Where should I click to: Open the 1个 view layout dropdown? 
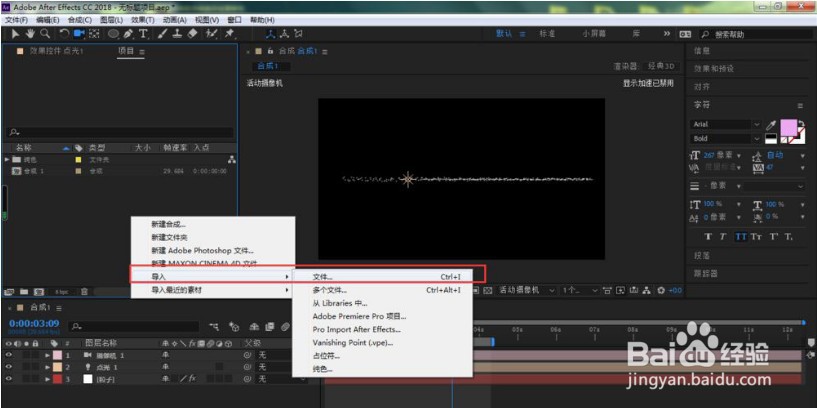pyautogui.click(x=579, y=290)
